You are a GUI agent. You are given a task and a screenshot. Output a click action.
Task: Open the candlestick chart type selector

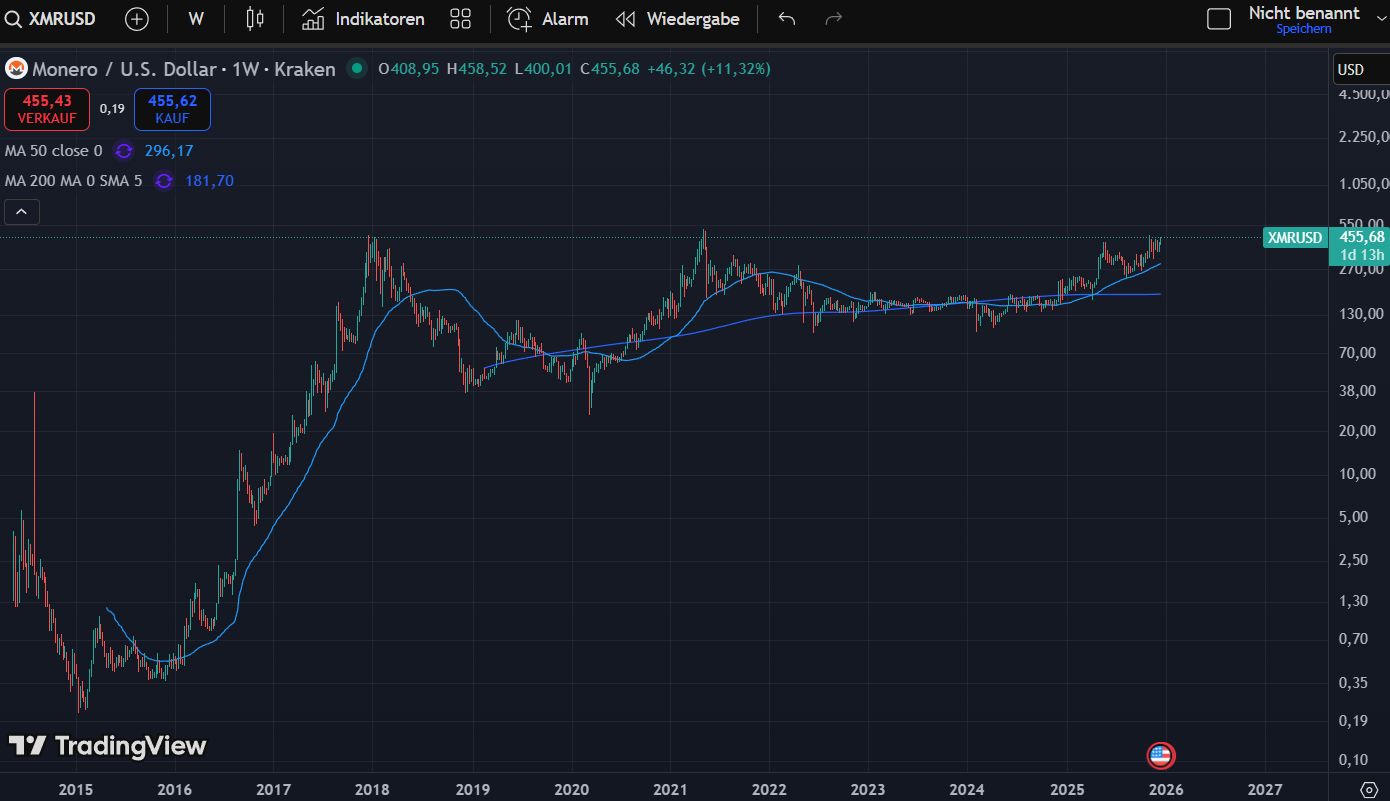[254, 19]
